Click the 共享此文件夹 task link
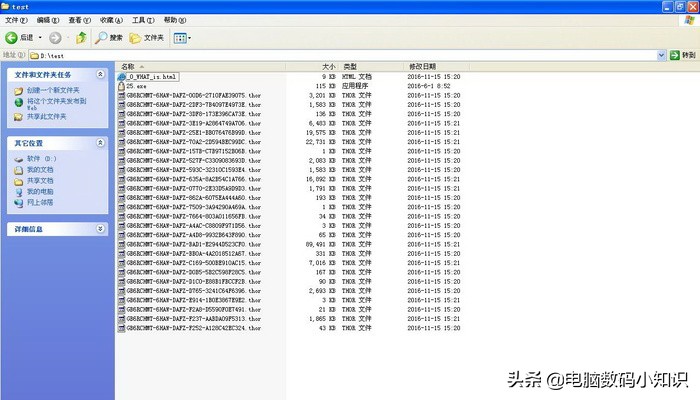 point(46,117)
